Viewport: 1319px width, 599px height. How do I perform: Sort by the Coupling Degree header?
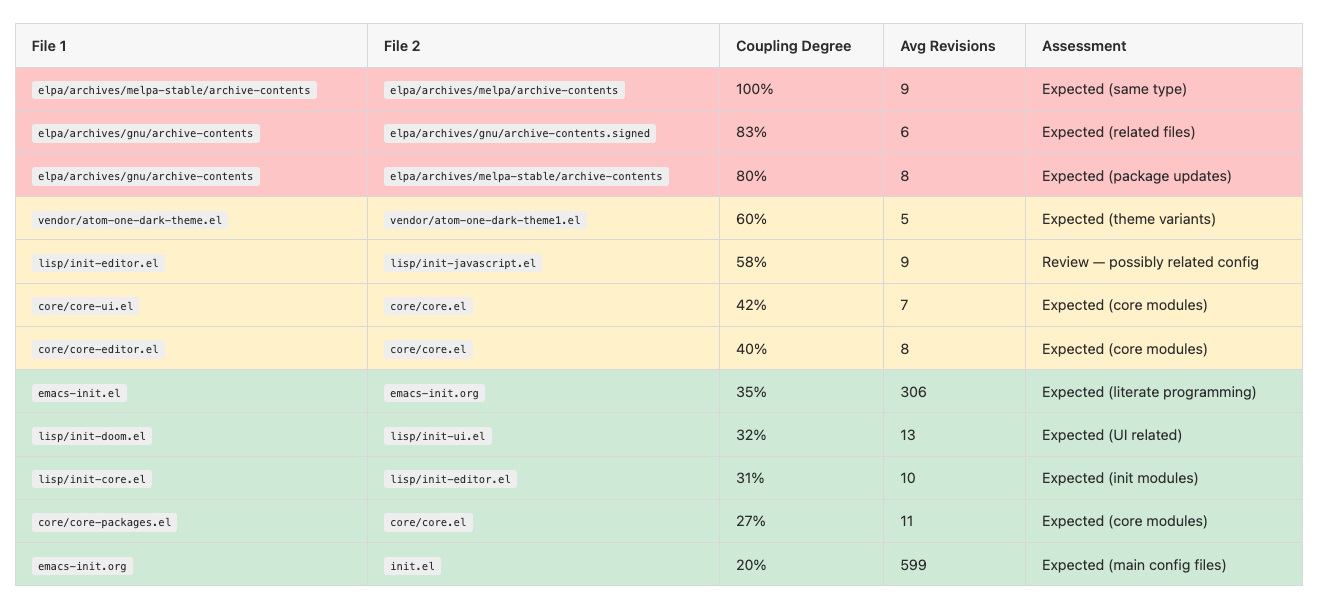click(x=793, y=46)
